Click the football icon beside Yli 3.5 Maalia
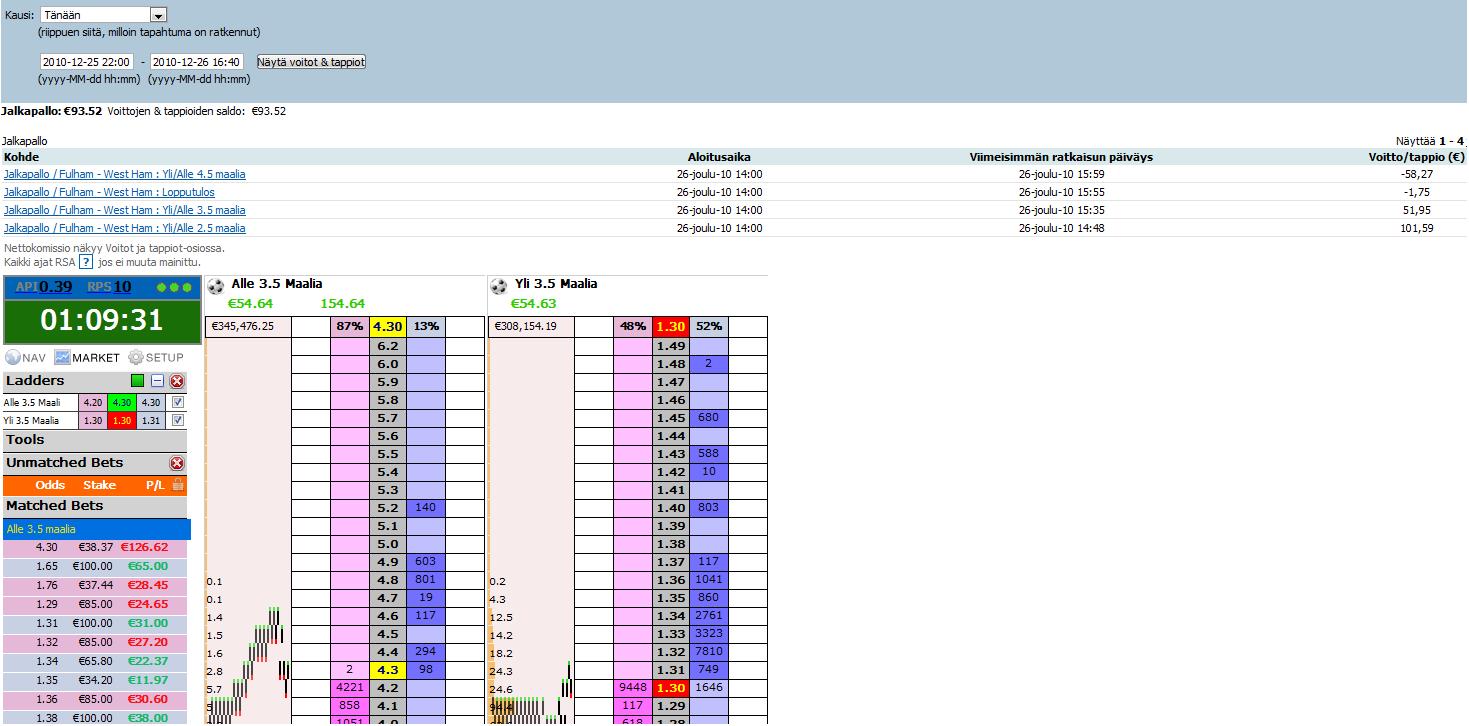 pos(498,286)
